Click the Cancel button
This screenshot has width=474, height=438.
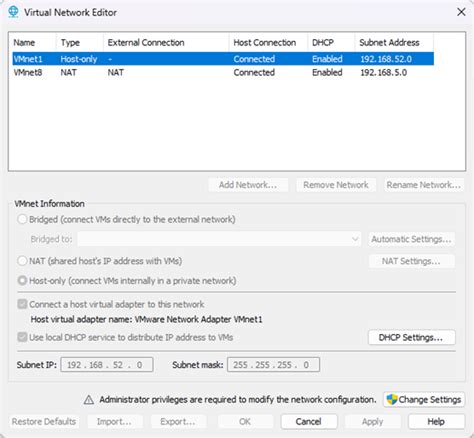[309, 421]
